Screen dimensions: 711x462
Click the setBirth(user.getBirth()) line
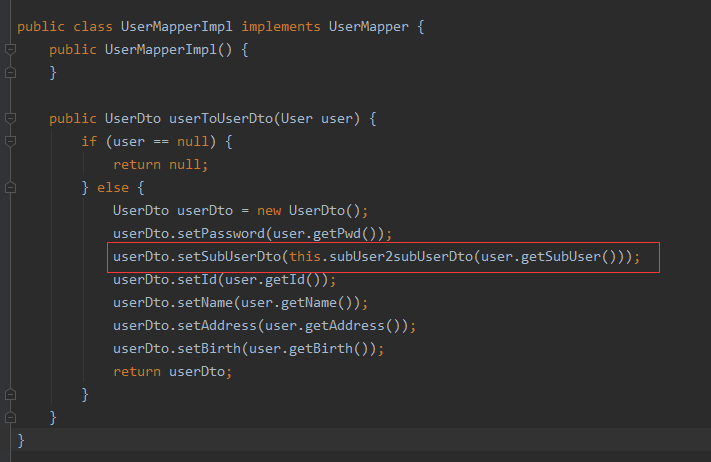[248, 349]
